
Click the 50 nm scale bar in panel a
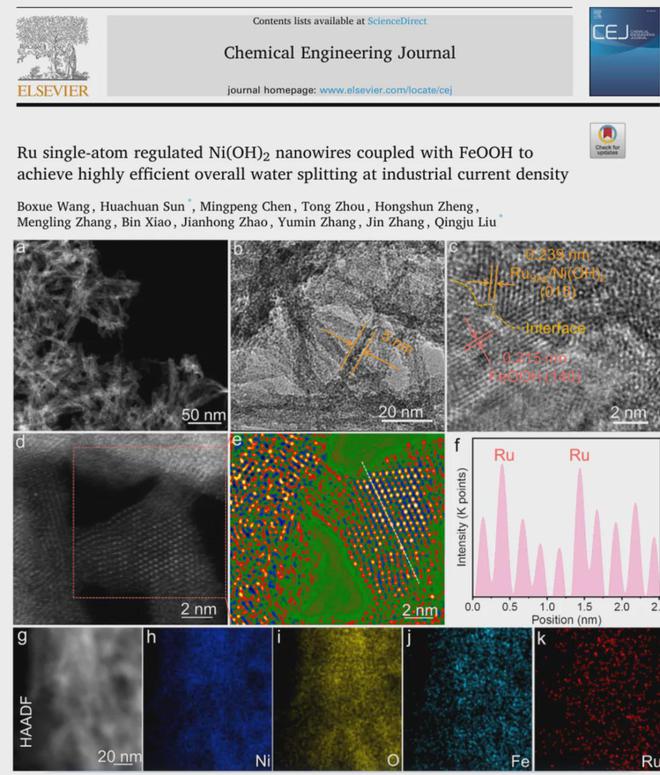(x=203, y=416)
